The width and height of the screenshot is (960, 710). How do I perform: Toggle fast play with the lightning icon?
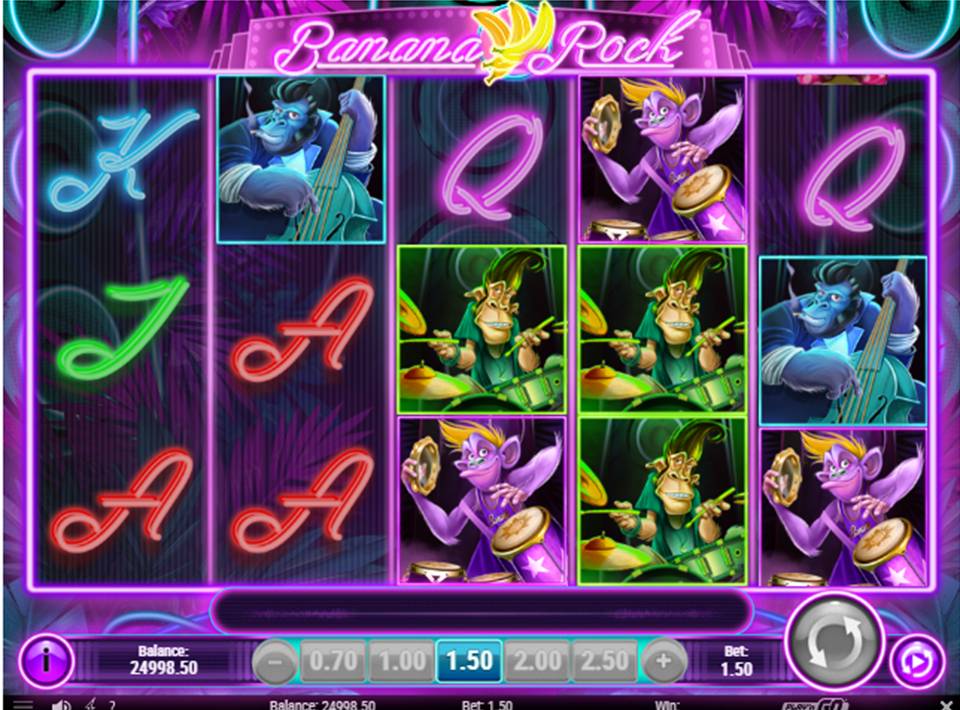coord(91,704)
